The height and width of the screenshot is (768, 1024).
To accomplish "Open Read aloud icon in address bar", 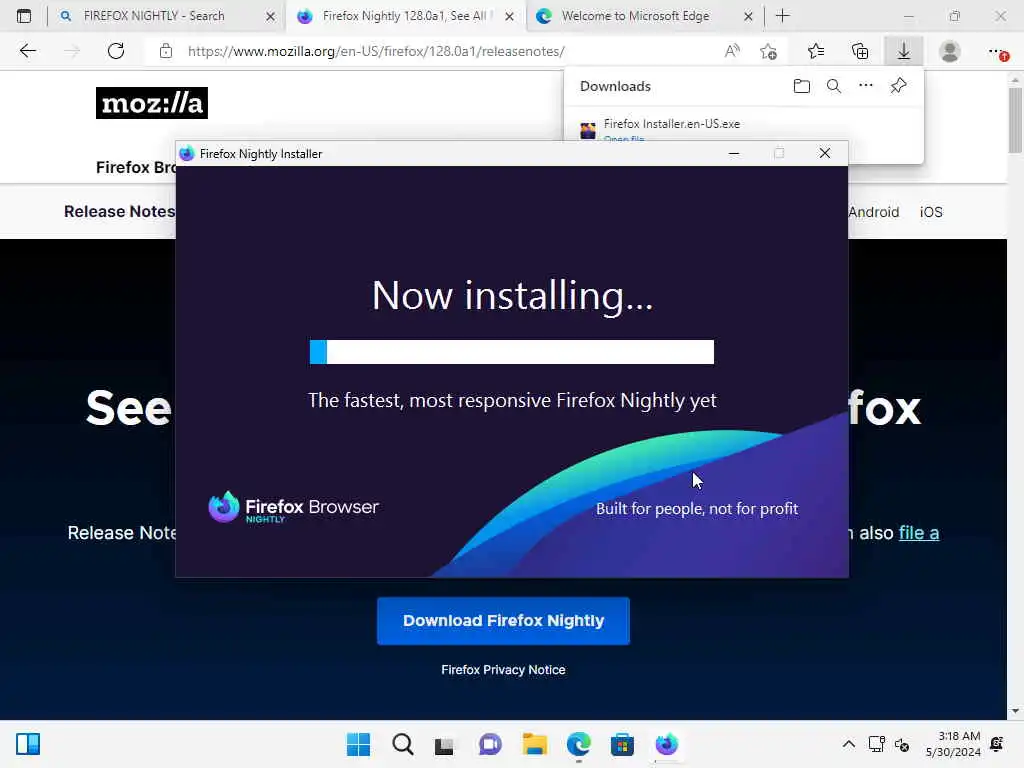I will pyautogui.click(x=732, y=51).
